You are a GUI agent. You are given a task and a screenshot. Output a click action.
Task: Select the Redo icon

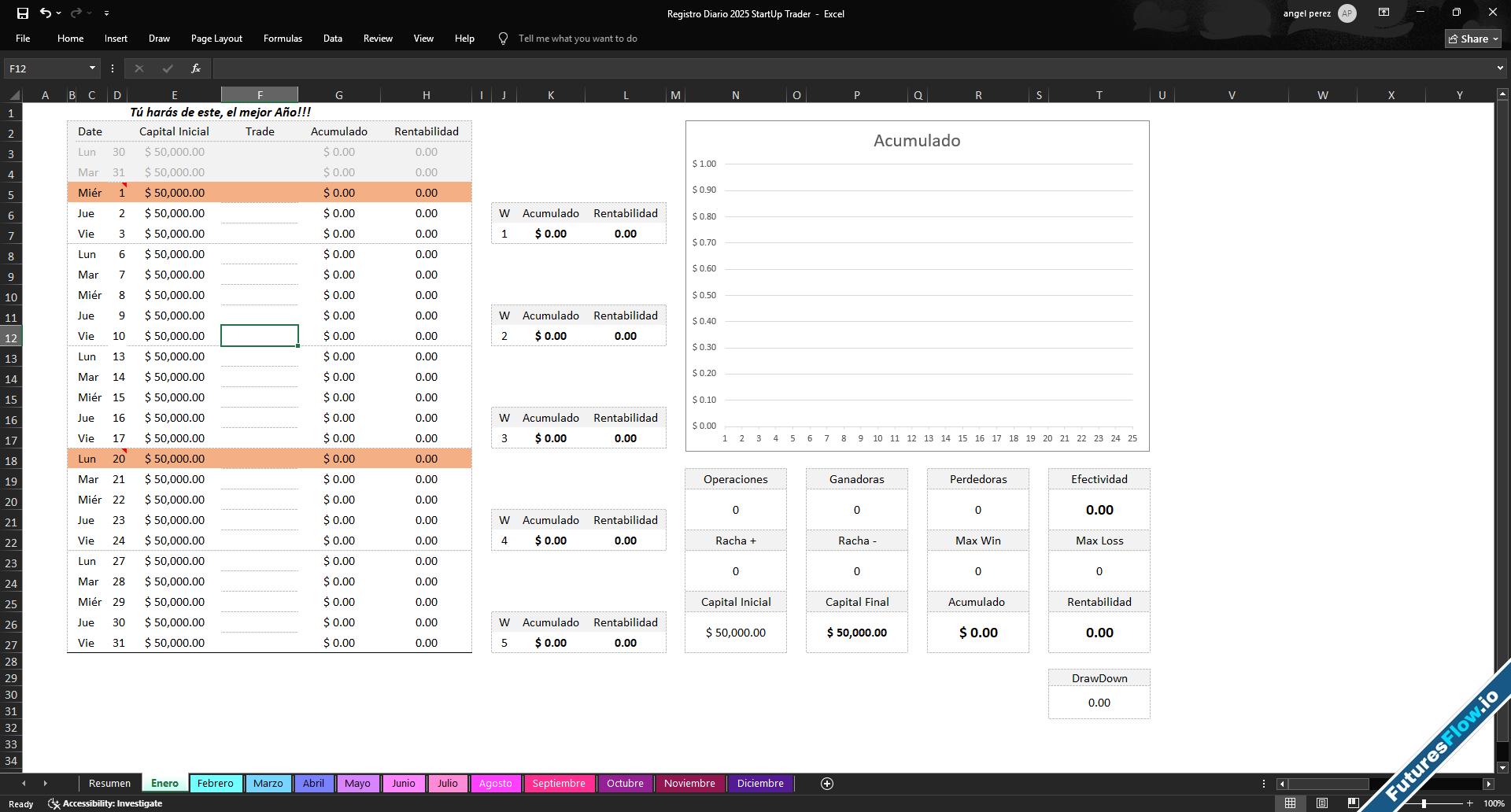76,13
